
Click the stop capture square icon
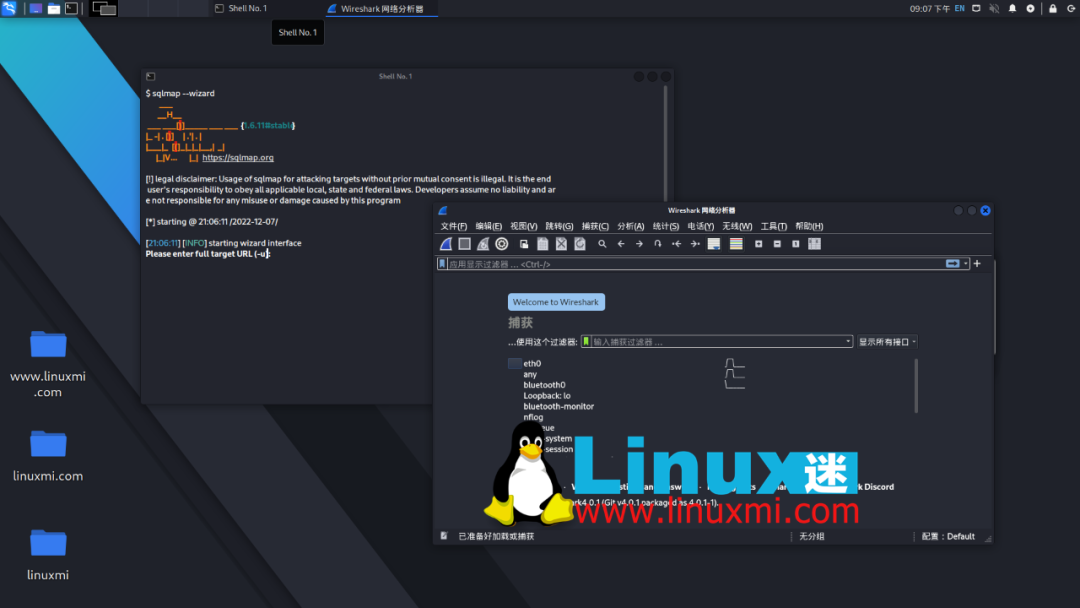pos(464,244)
